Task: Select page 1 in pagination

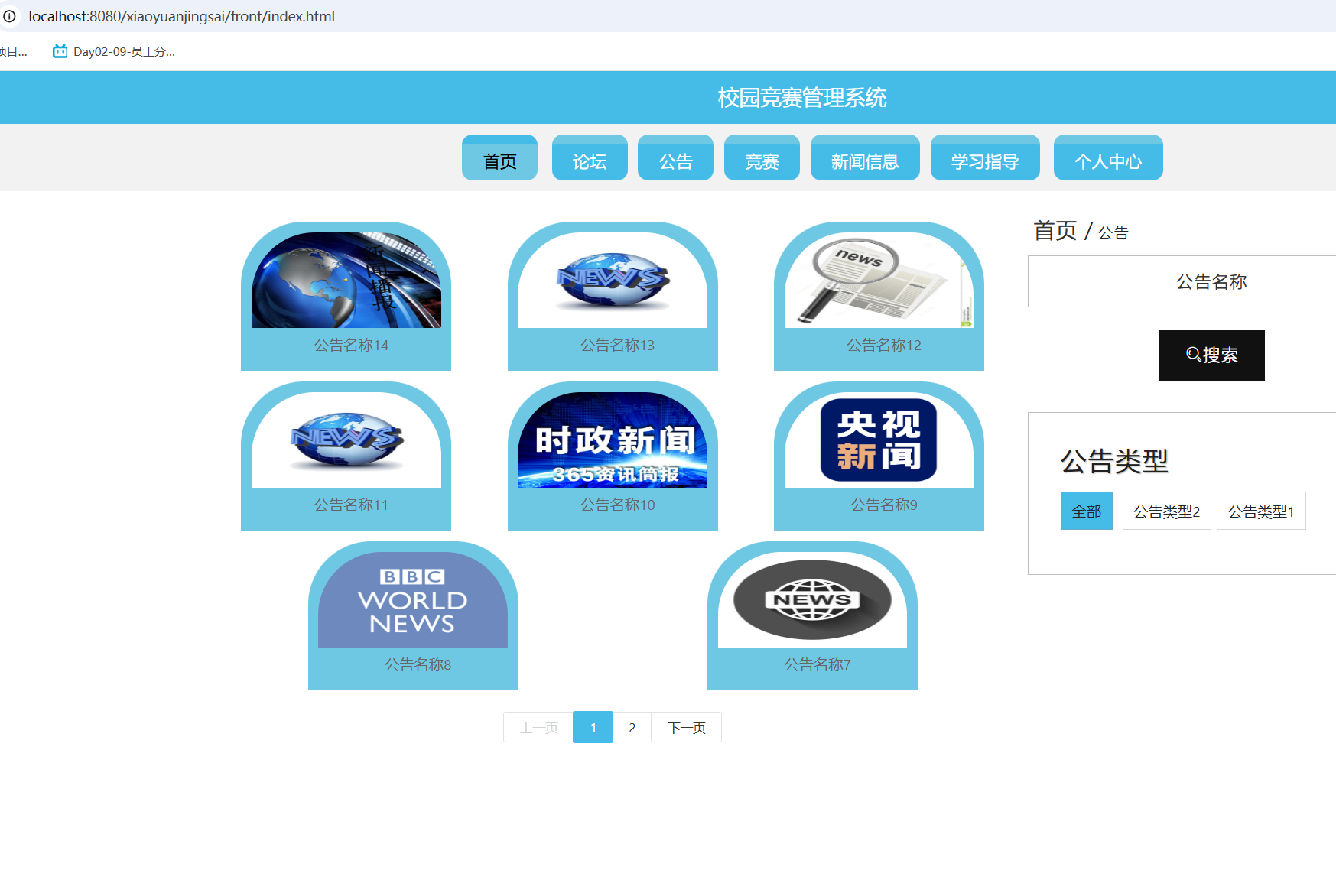Action: pyautogui.click(x=593, y=727)
